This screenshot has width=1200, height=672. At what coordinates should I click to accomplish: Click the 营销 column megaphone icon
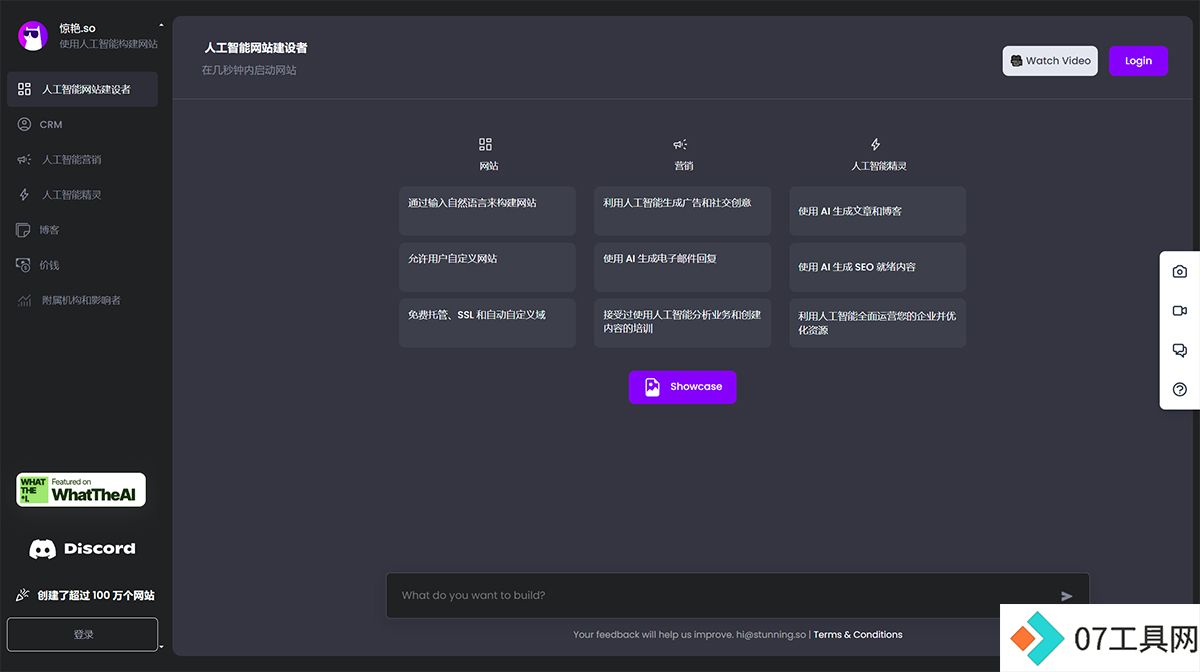pyautogui.click(x=680, y=144)
